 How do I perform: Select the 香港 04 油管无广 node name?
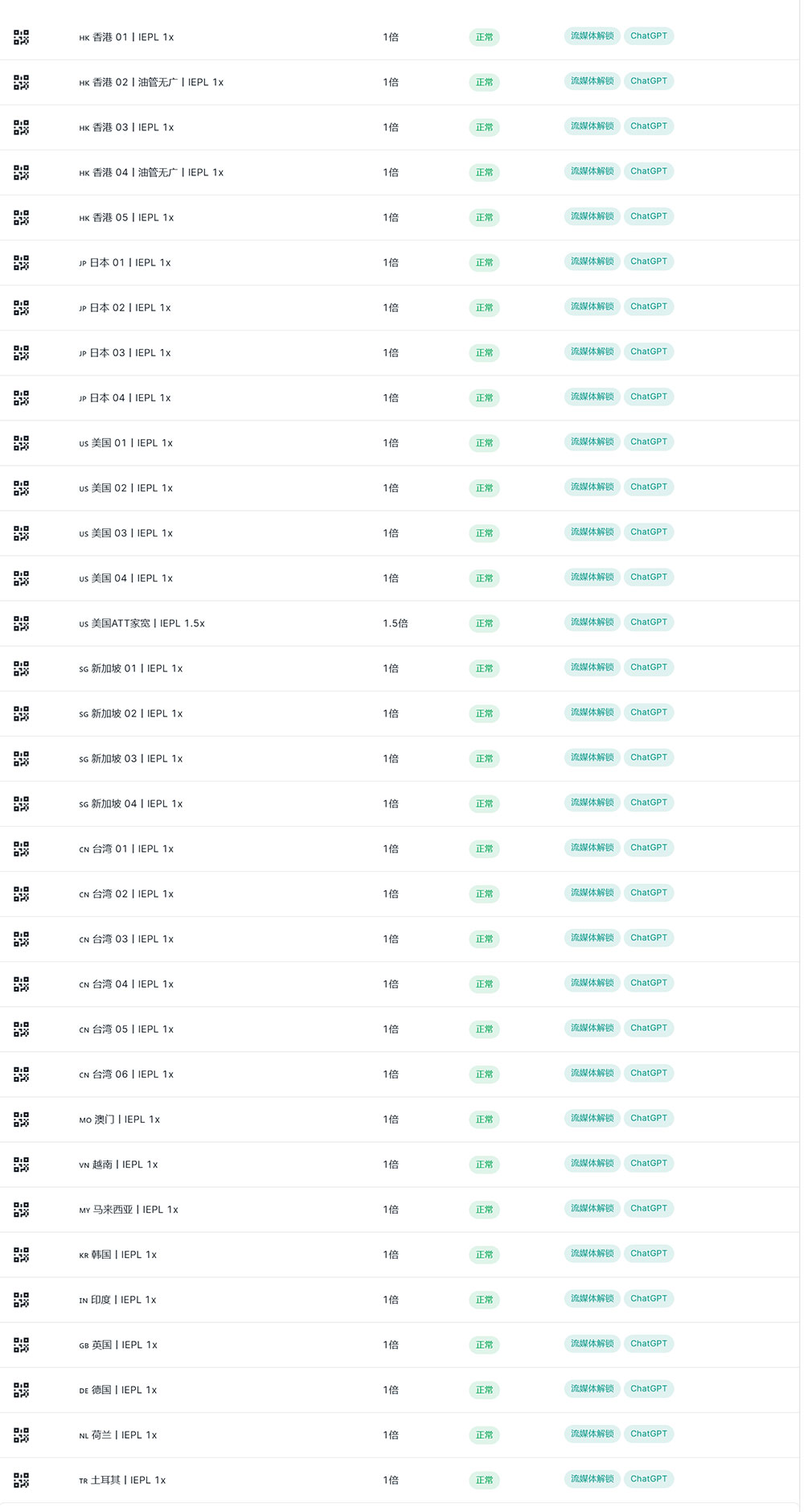151,172
